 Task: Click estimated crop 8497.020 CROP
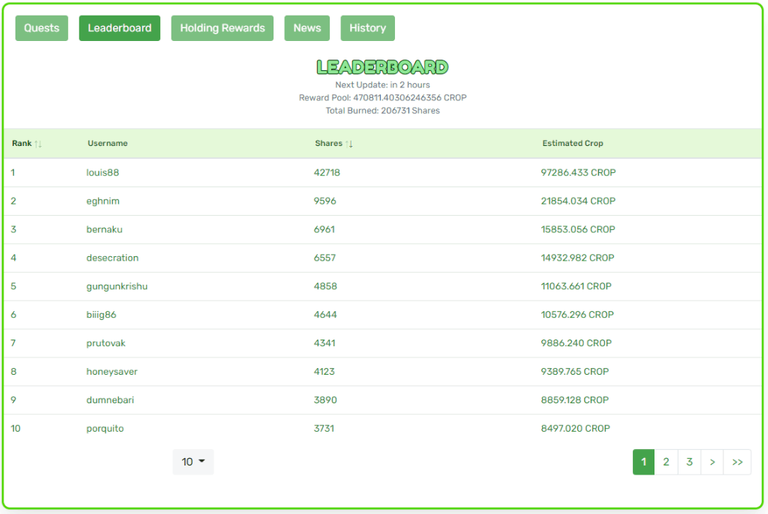coord(576,428)
